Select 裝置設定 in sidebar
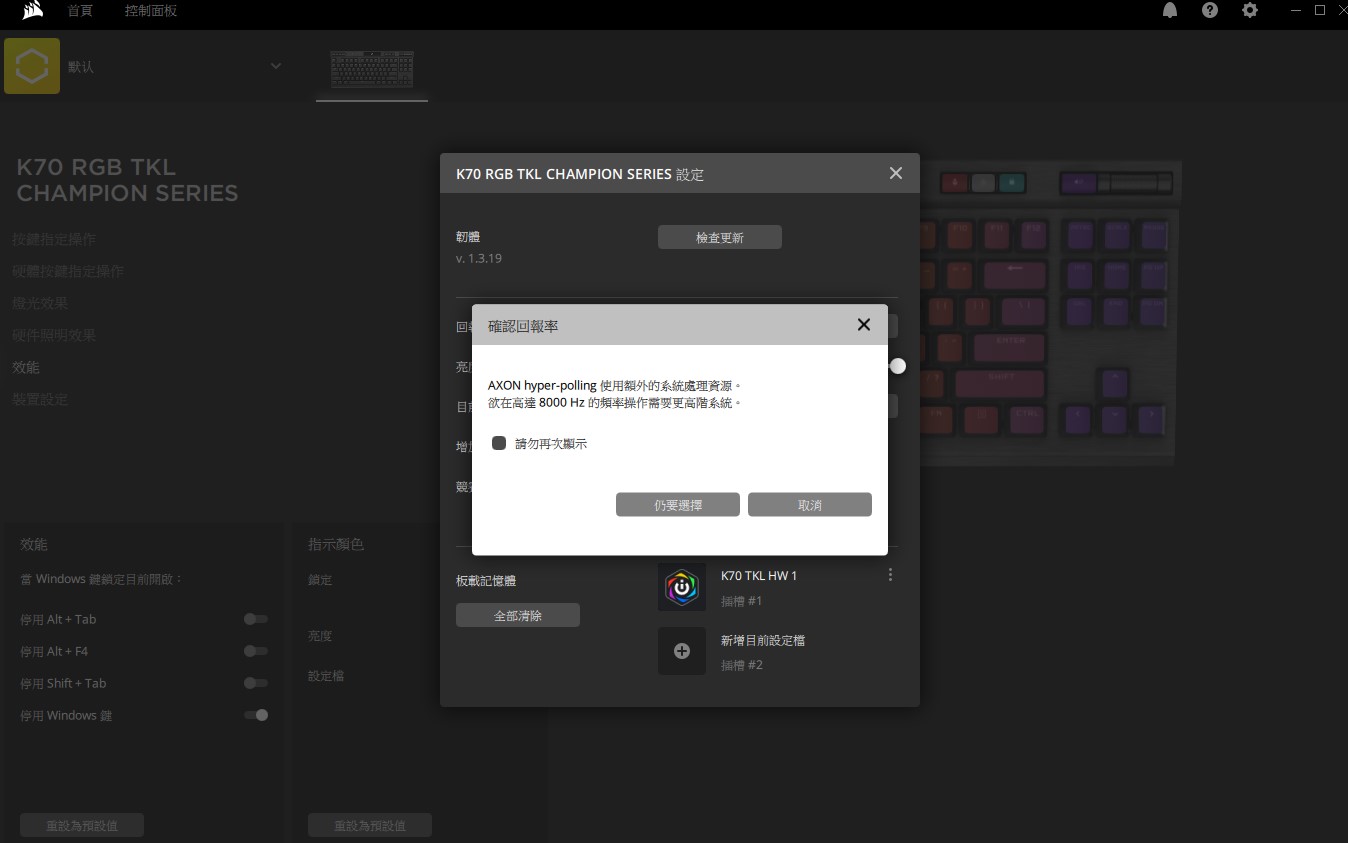1348x843 pixels. point(40,399)
